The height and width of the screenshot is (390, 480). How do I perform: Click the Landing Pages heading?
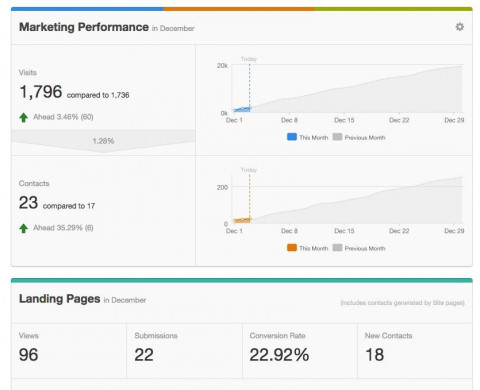click(x=59, y=299)
